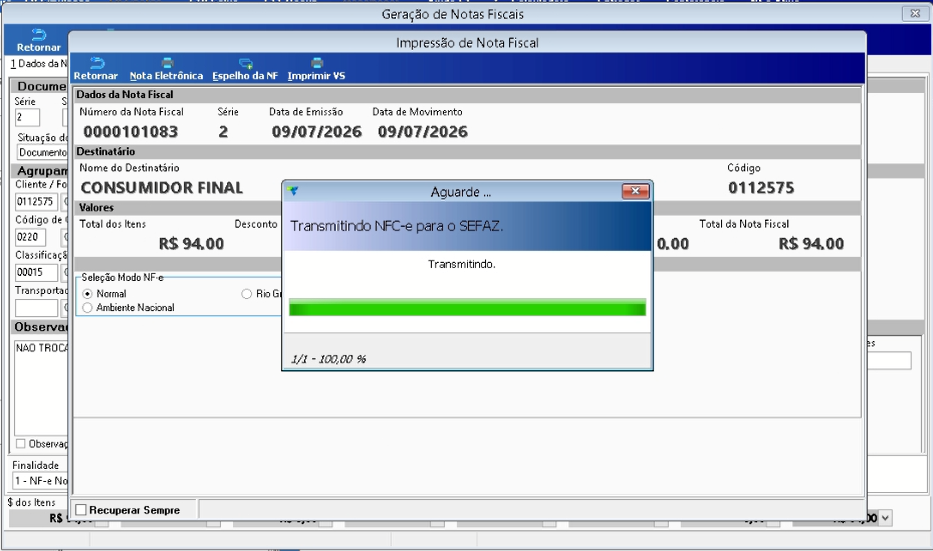Click Cliente field containing 0112575

pyautogui.click(x=36, y=202)
